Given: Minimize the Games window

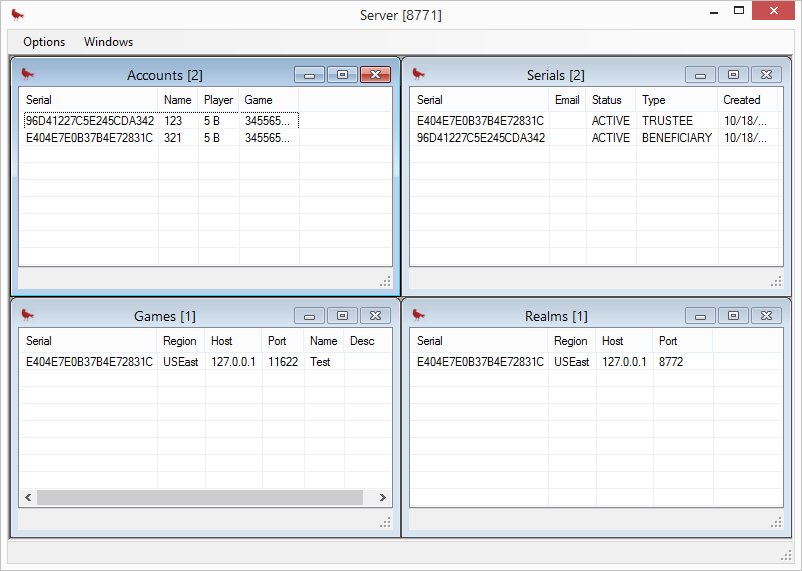Looking at the screenshot, I should click(309, 316).
